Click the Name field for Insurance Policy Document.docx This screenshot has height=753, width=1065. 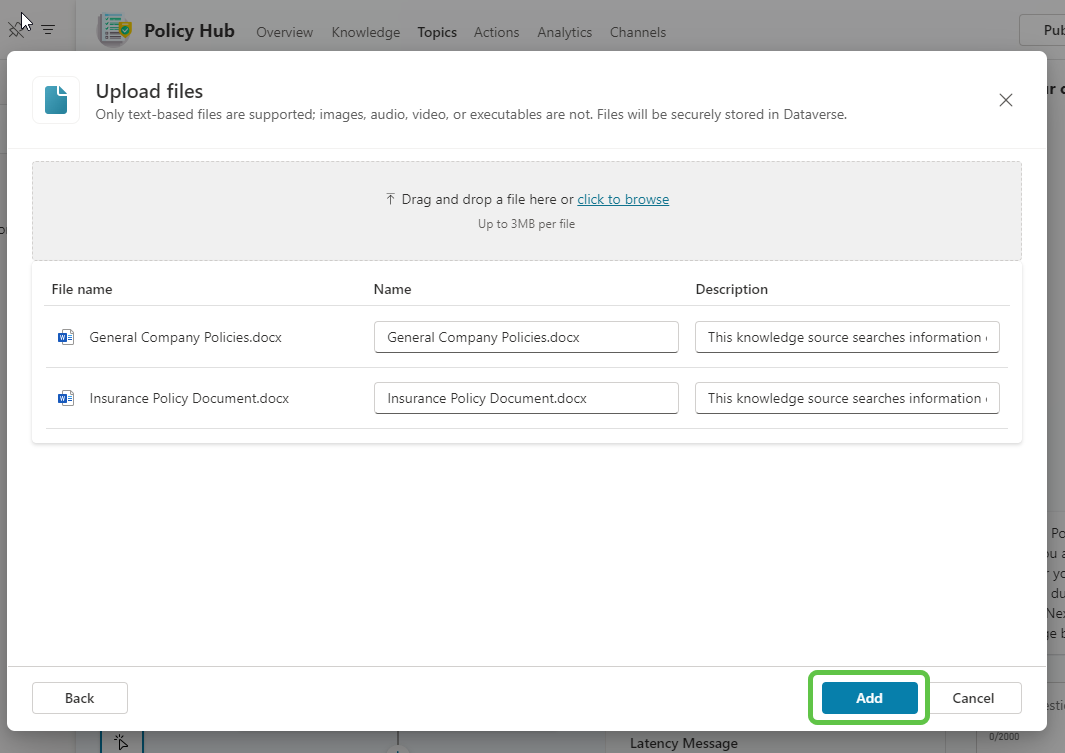[525, 398]
